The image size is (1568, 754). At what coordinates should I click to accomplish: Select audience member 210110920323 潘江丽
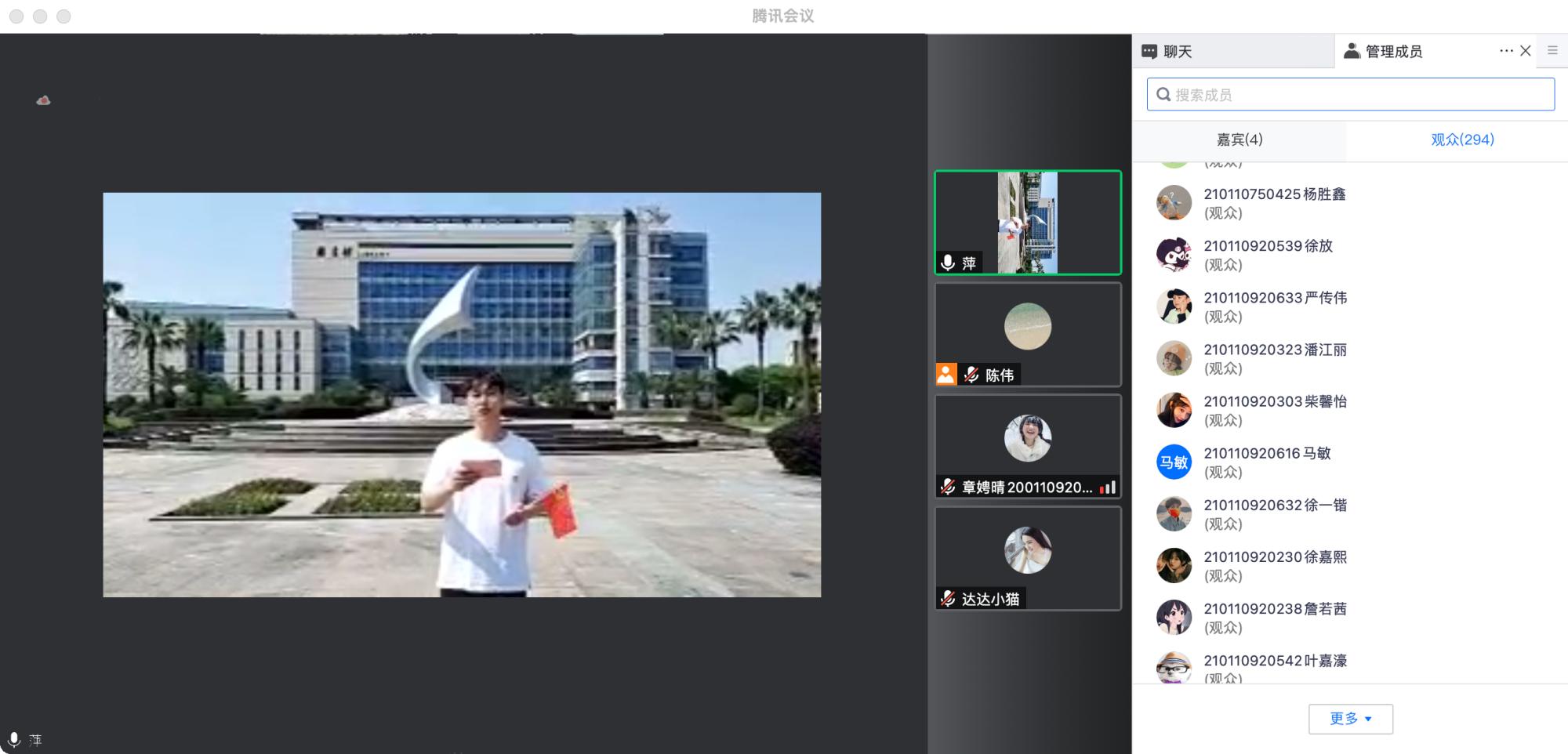click(x=1275, y=358)
